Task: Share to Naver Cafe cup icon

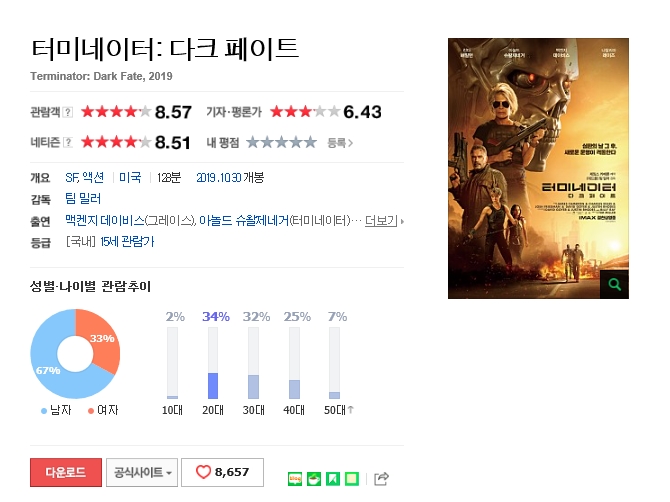Action: point(314,479)
